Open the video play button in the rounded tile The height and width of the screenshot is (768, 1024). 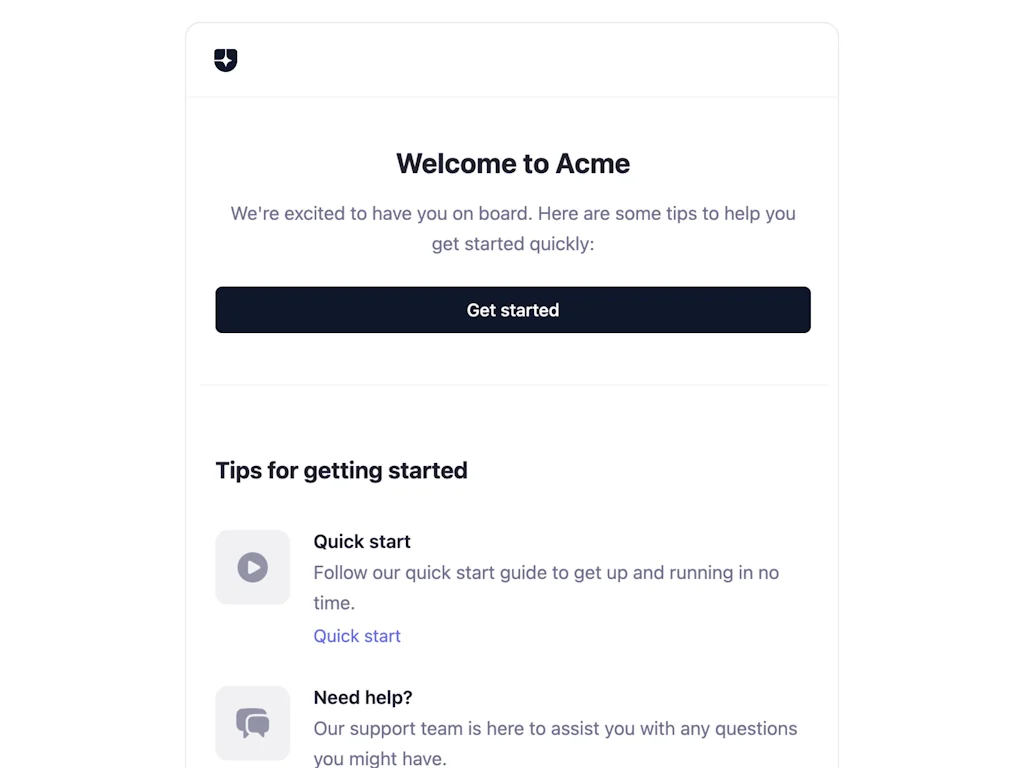[x=252, y=567]
